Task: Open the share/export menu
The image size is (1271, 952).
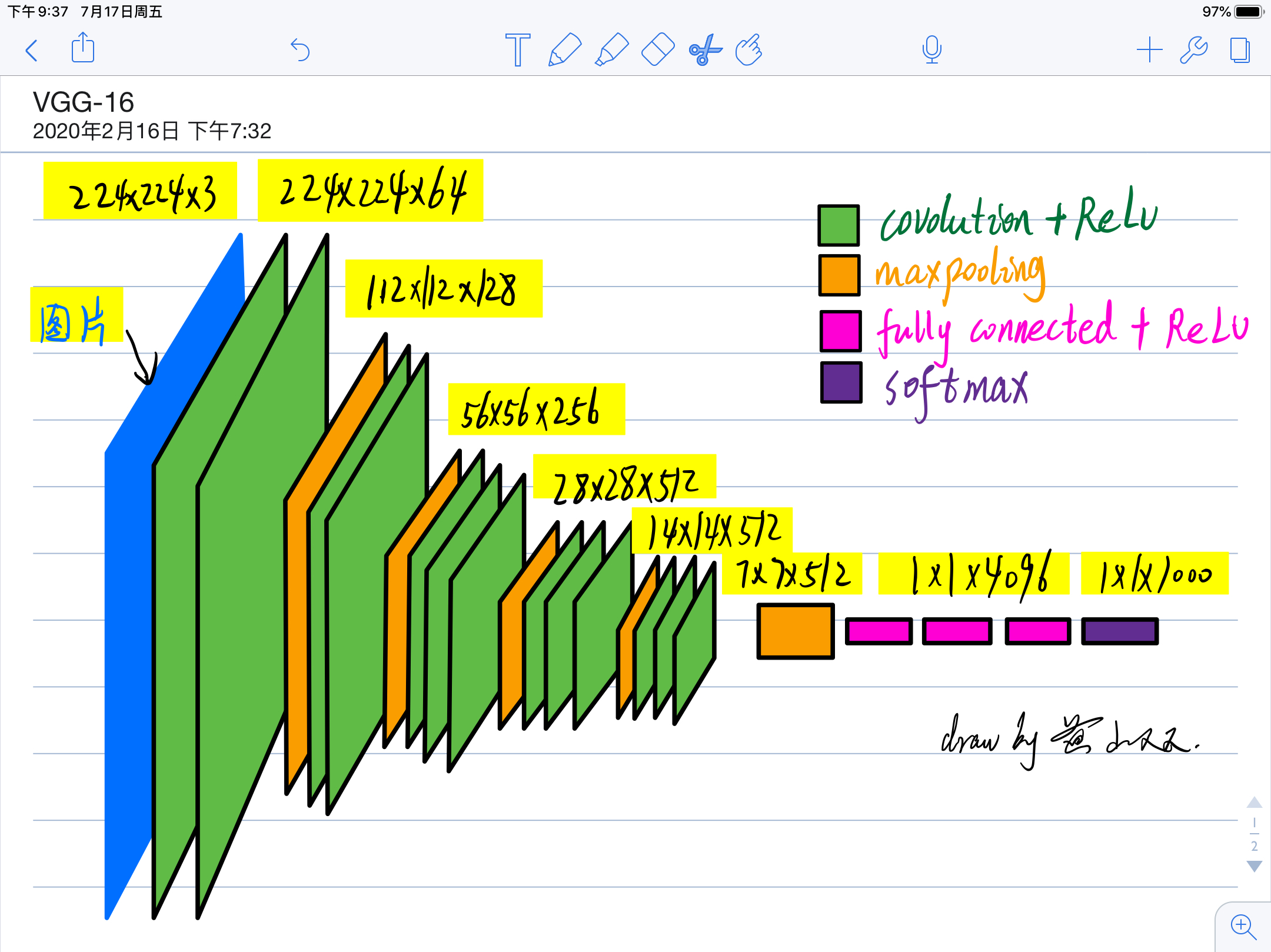Action: pos(82,48)
